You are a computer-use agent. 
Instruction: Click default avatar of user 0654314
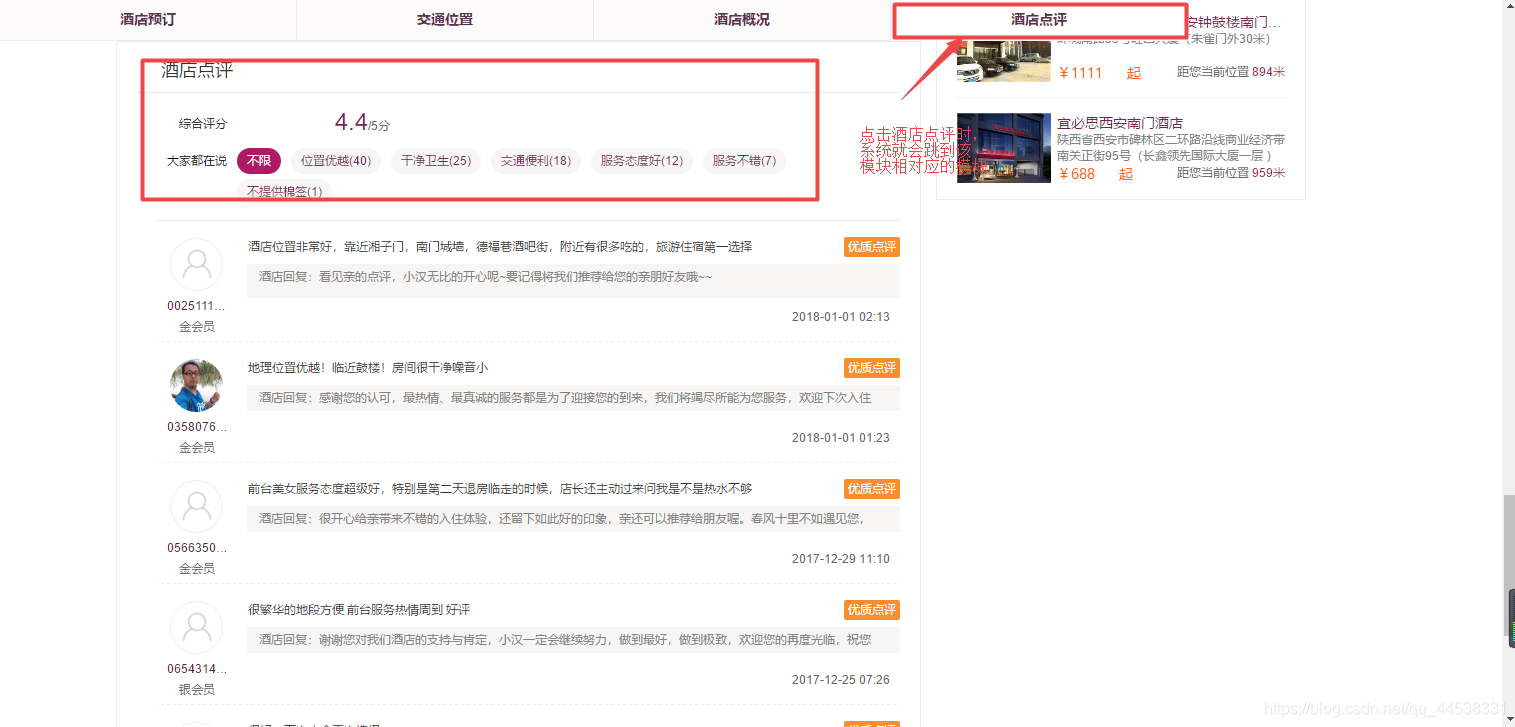(197, 628)
